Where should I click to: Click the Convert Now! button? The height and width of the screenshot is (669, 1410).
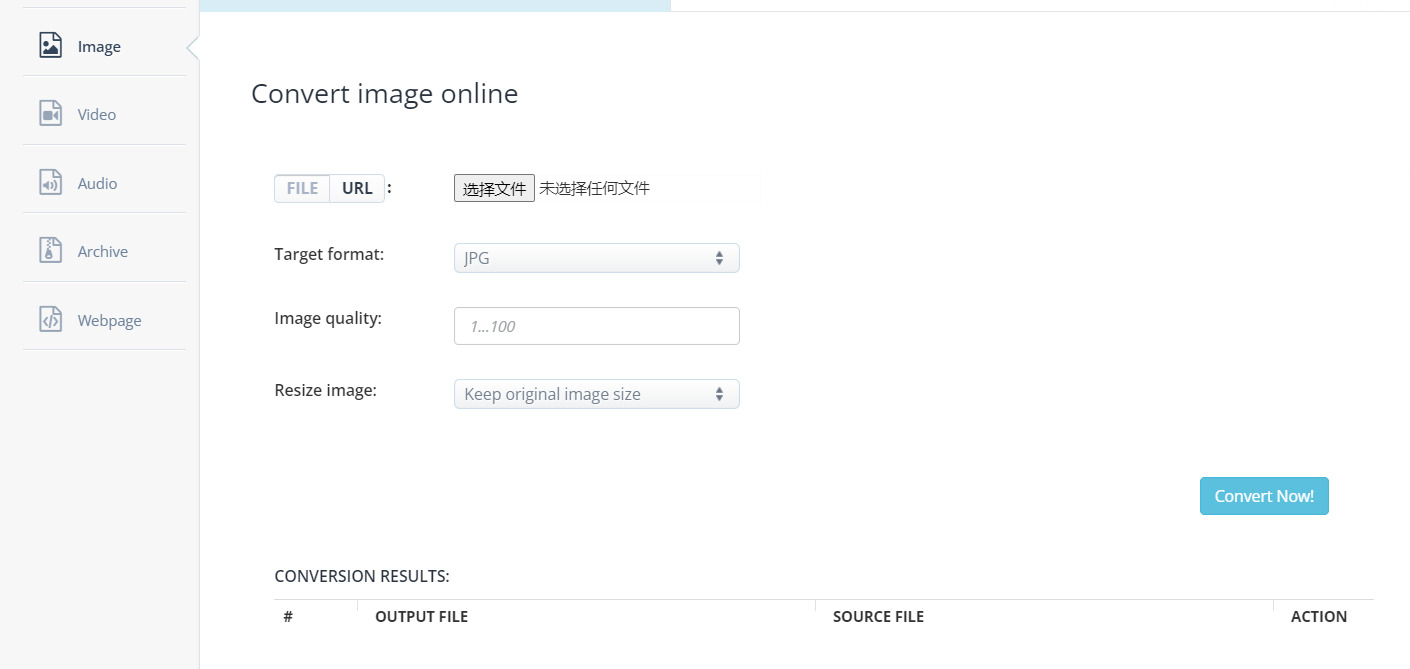[1264, 496]
